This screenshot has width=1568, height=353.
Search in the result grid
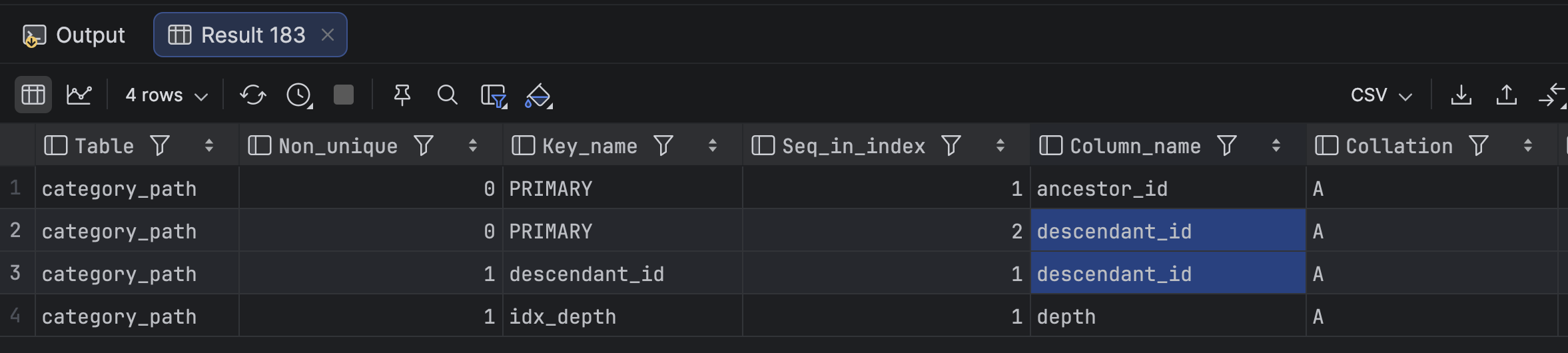(x=447, y=95)
